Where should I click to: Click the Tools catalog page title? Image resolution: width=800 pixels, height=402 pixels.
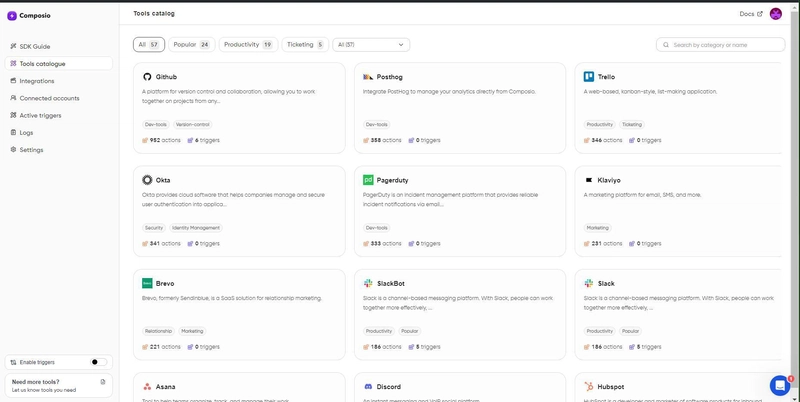click(x=154, y=14)
